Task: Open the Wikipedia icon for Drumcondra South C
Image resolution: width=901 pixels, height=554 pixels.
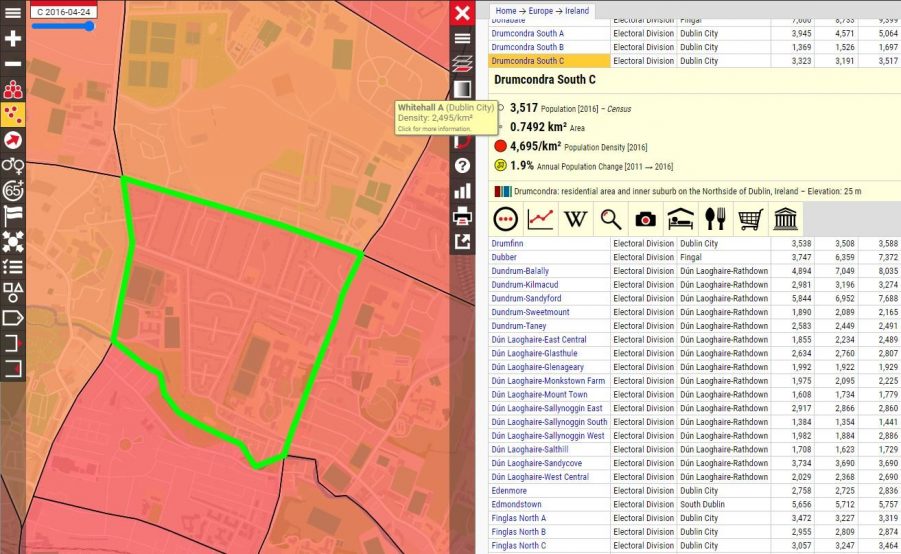Action: pyautogui.click(x=575, y=219)
